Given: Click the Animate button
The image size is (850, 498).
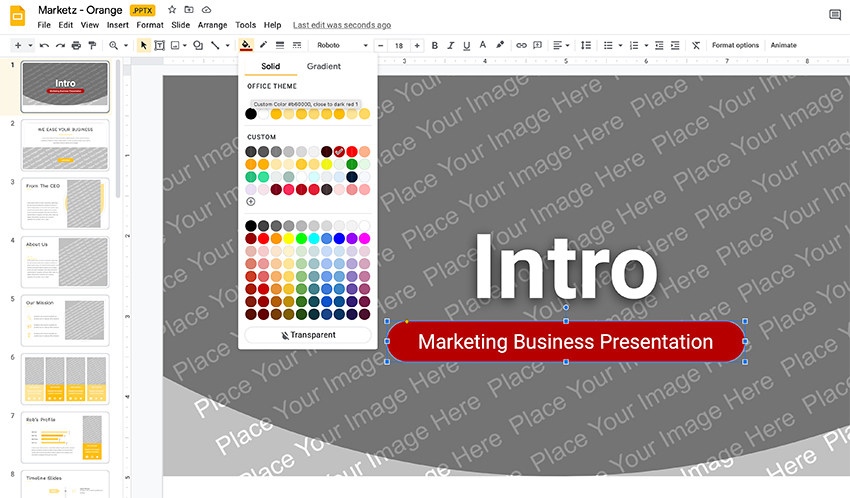Looking at the screenshot, I should (x=783, y=46).
